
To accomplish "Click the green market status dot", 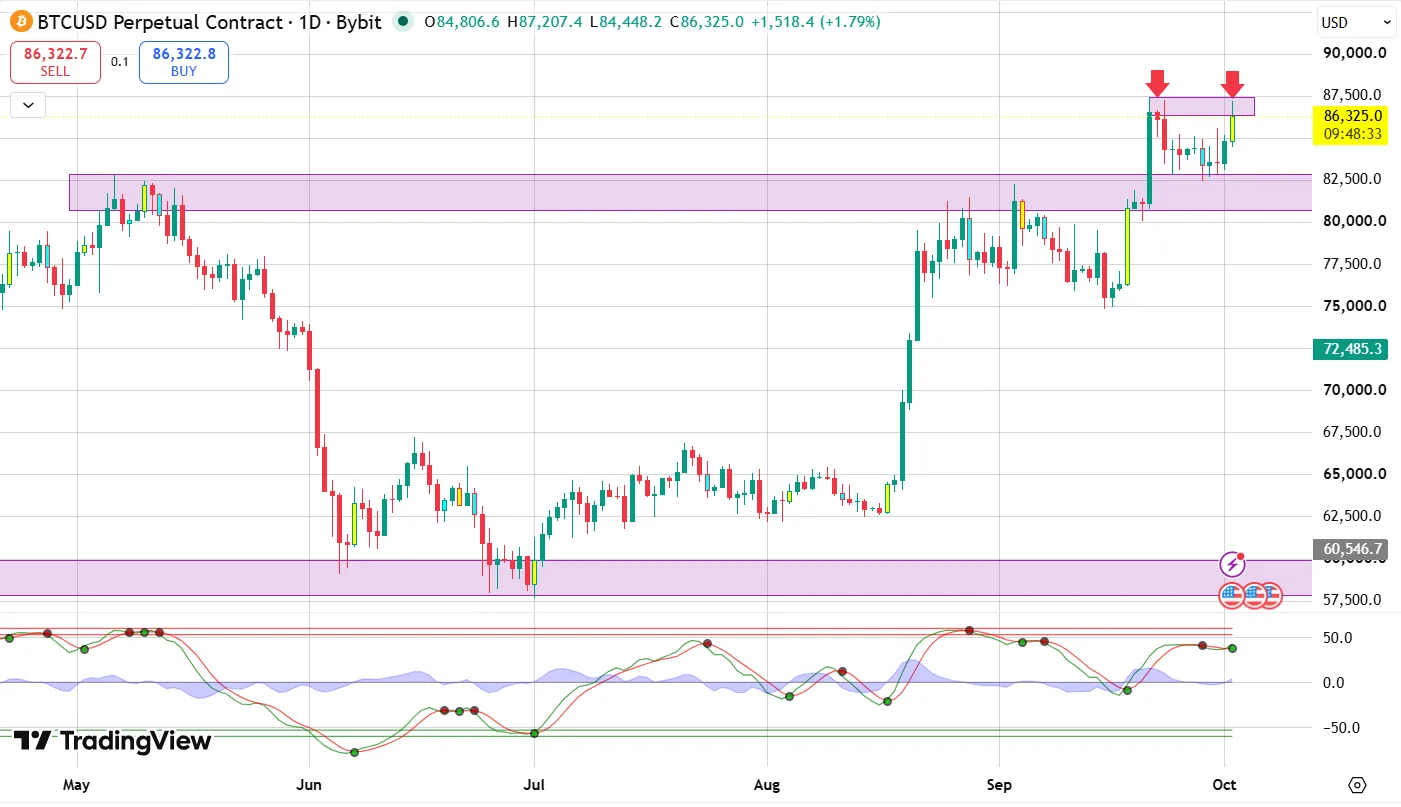I will (403, 21).
